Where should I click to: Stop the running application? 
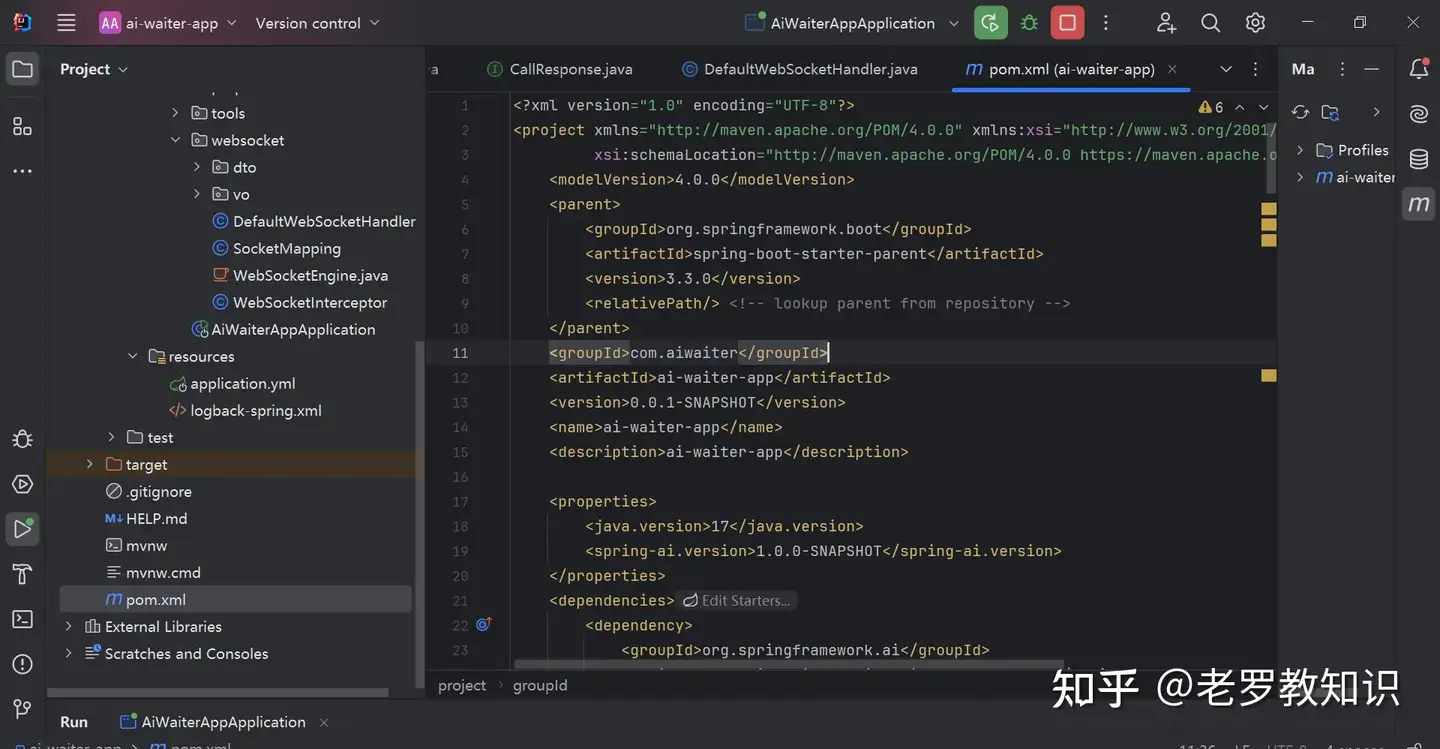[x=1067, y=23]
